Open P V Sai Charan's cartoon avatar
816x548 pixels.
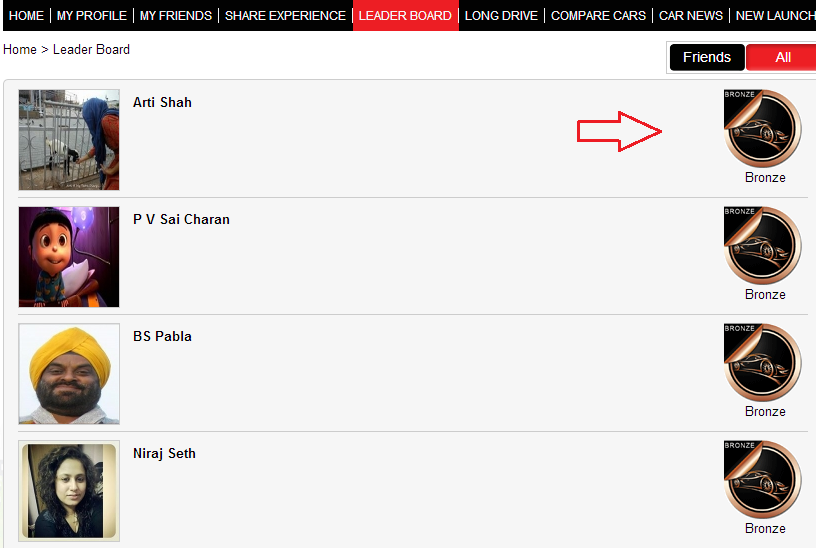pos(69,257)
